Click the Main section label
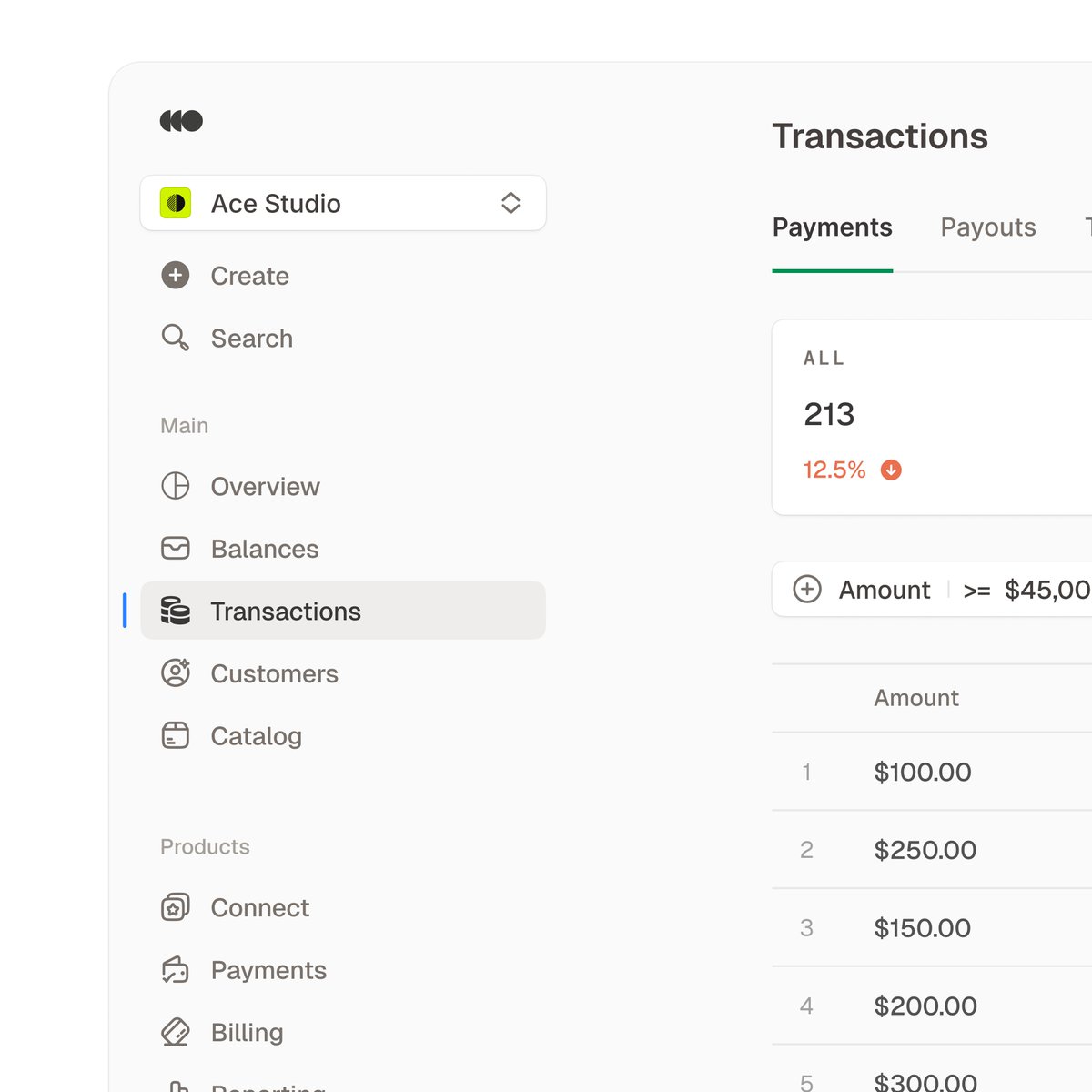 [x=185, y=425]
